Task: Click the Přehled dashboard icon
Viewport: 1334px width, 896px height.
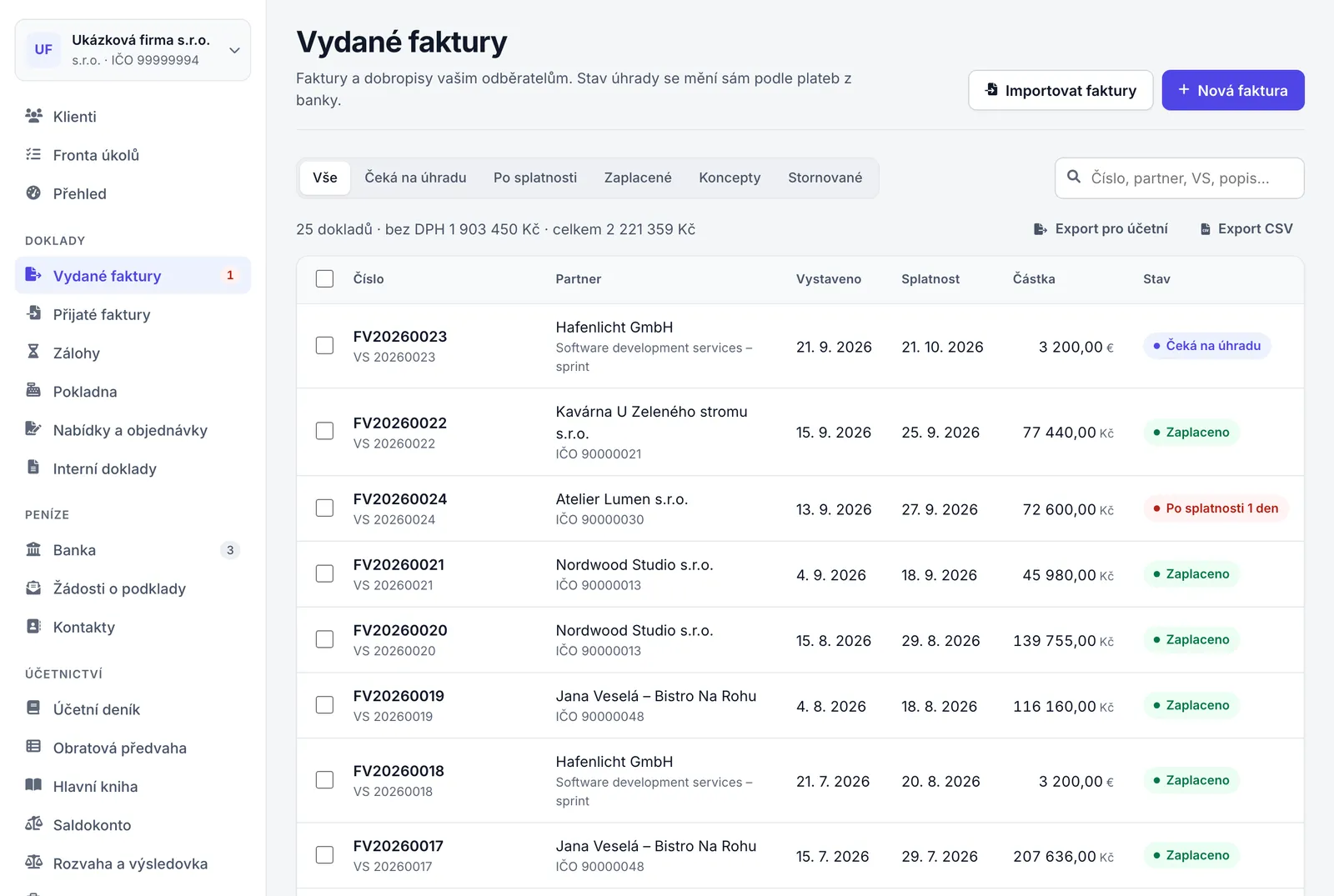Action: 33,193
